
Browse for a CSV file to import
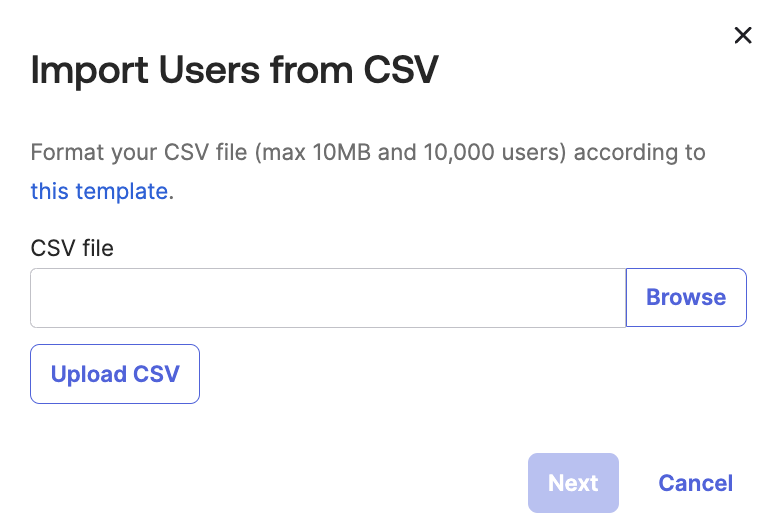[x=686, y=298]
